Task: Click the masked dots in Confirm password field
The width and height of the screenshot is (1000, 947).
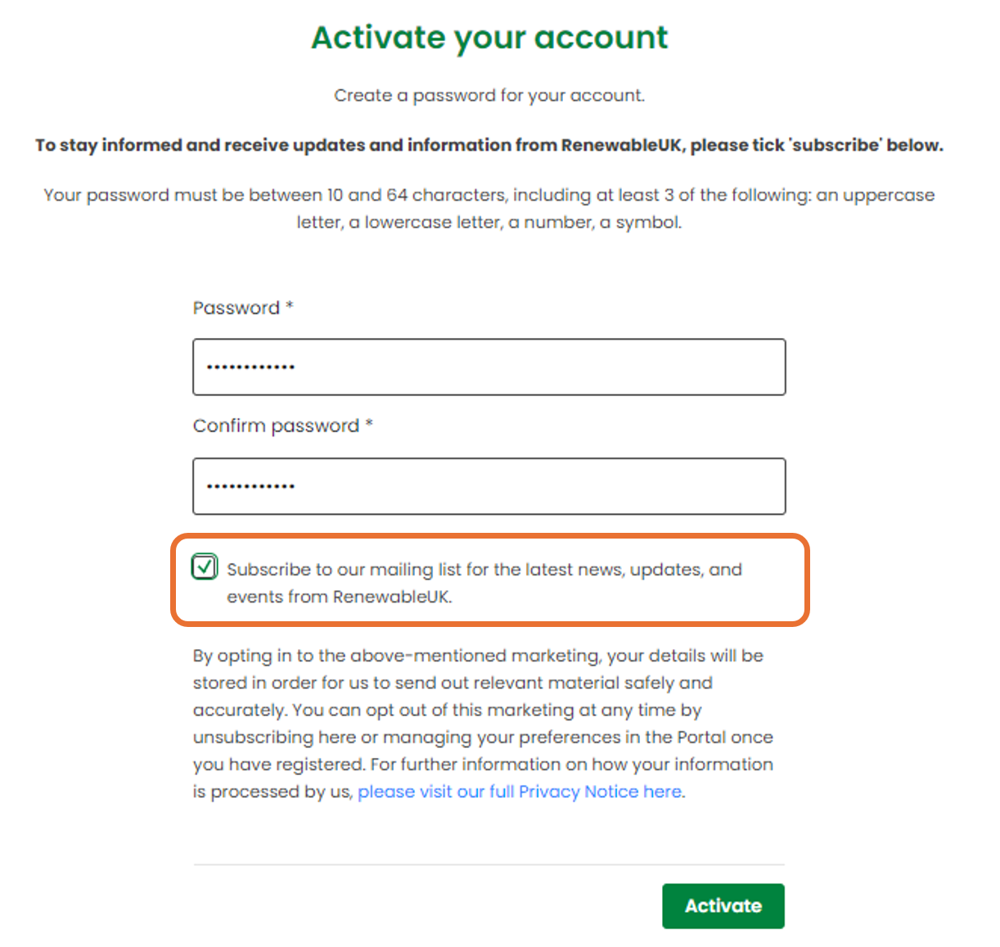Action: (251, 486)
